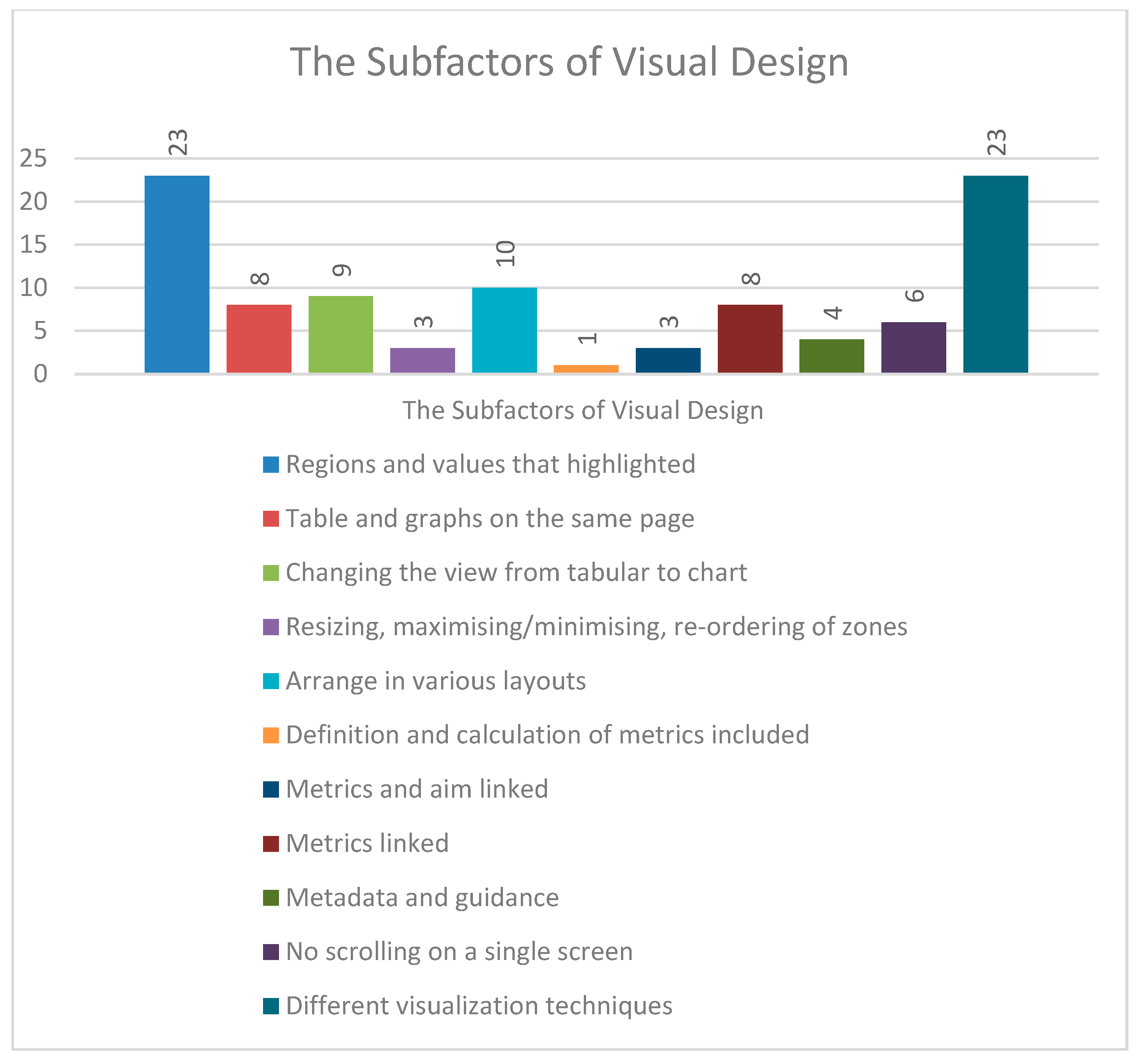1141x1064 pixels.
Task: Click the blue Regions and values legend swatch
Action: (x=271, y=464)
